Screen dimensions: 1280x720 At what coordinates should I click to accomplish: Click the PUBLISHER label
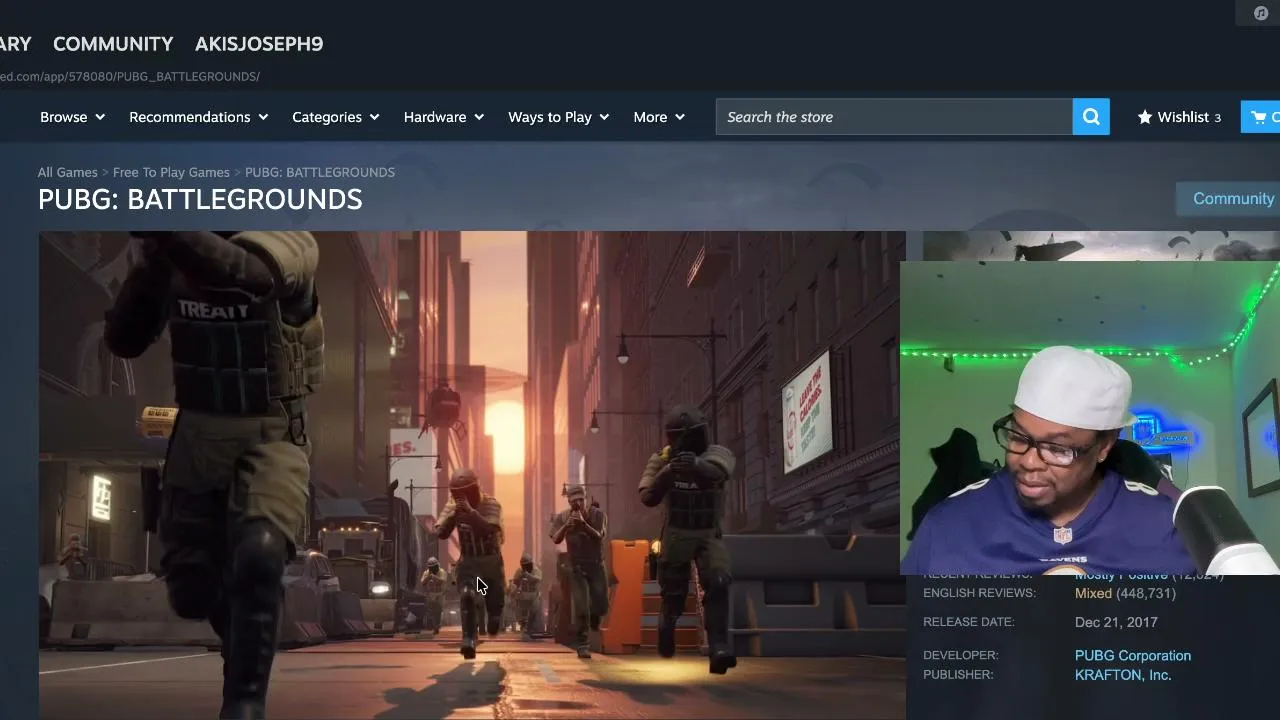(x=958, y=675)
